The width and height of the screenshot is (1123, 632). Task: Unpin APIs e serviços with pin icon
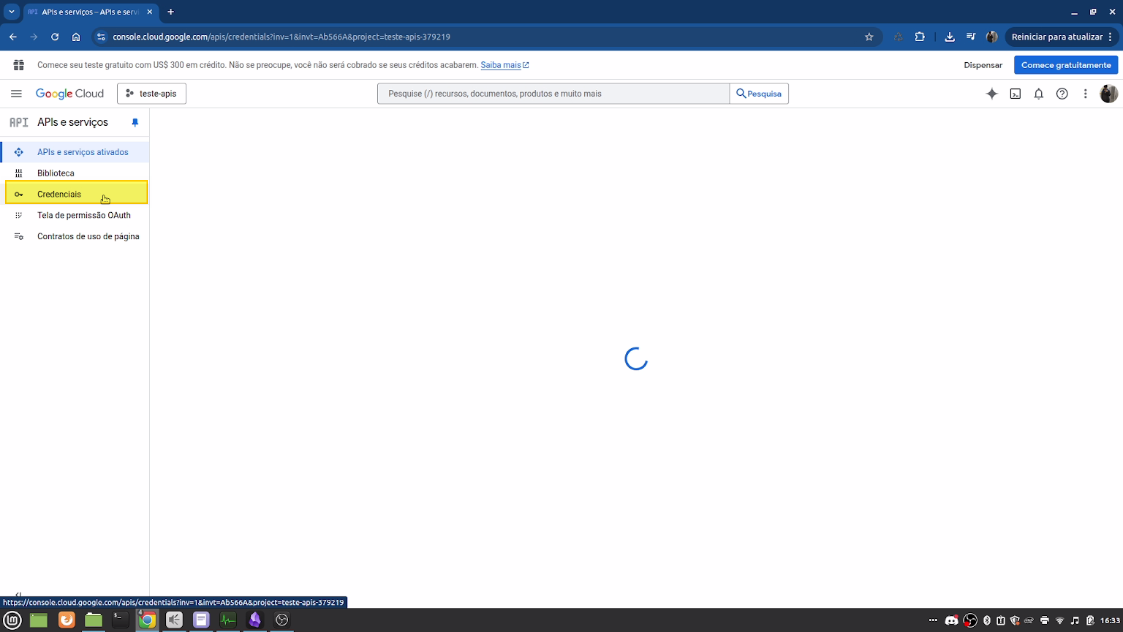135,123
